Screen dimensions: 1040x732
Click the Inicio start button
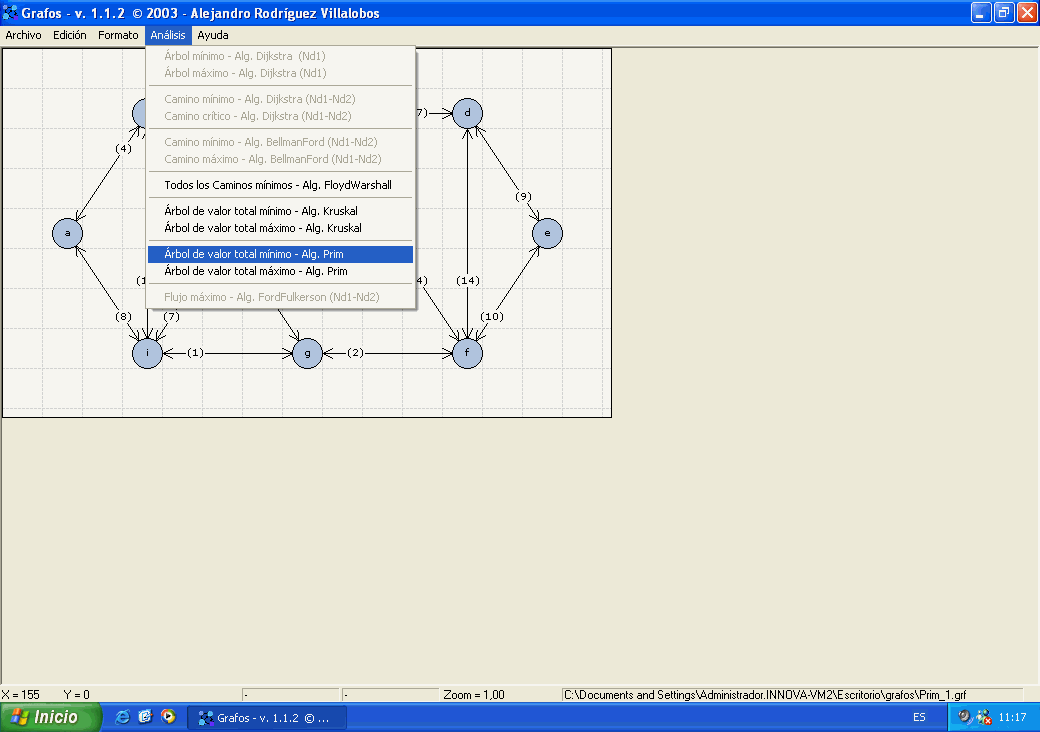(x=51, y=717)
